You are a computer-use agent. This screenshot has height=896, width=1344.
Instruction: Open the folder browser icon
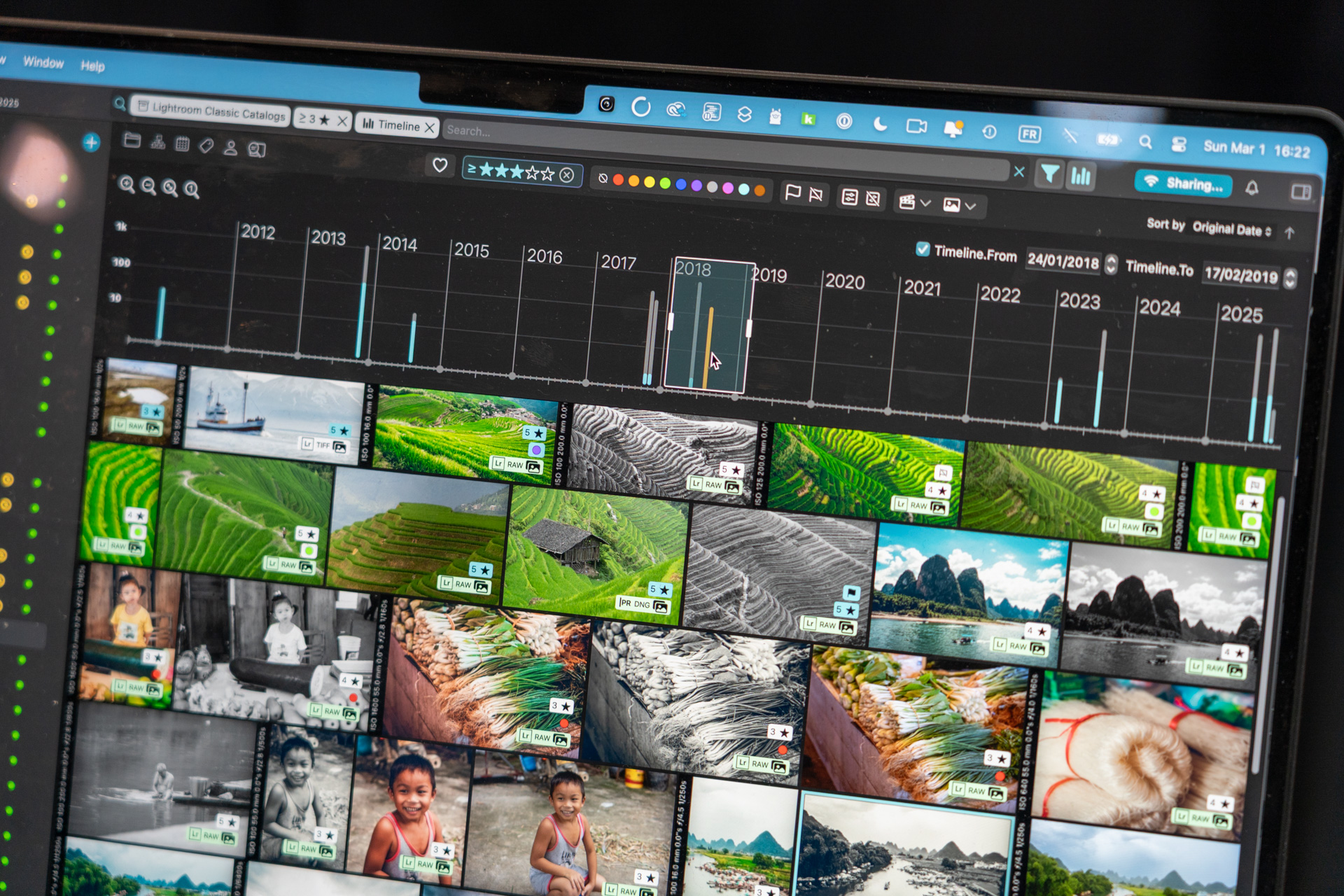tap(132, 140)
